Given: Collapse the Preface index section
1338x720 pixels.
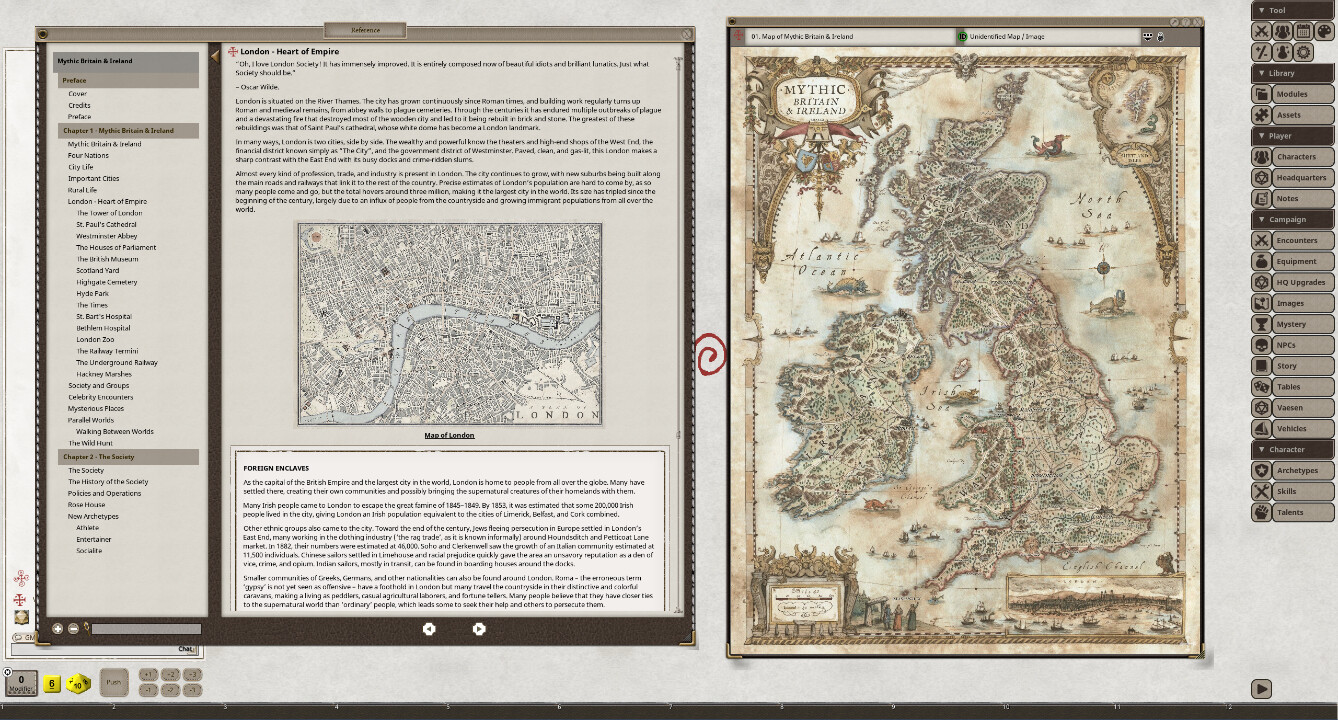Looking at the screenshot, I should tap(126, 80).
